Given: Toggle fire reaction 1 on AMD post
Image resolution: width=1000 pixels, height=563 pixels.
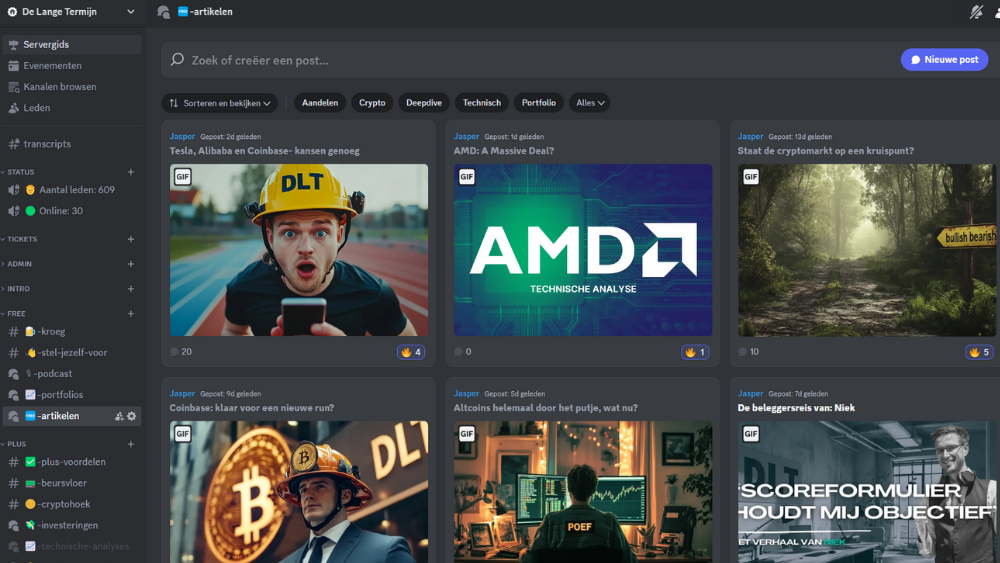Looking at the screenshot, I should point(695,352).
